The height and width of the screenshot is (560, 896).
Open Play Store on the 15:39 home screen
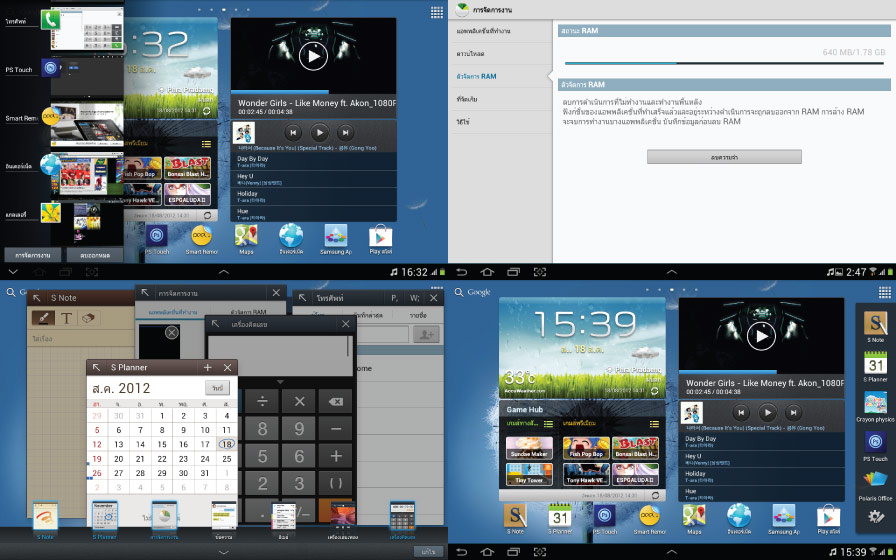pos(829,518)
